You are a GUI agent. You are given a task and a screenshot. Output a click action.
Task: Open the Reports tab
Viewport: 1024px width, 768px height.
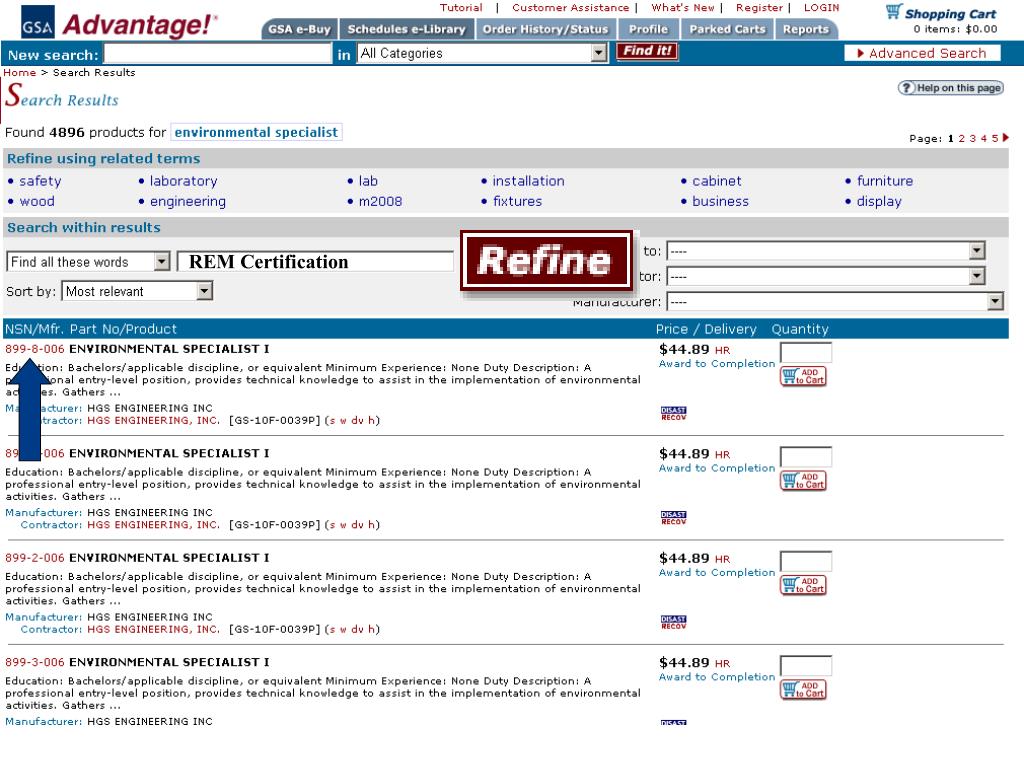point(806,29)
